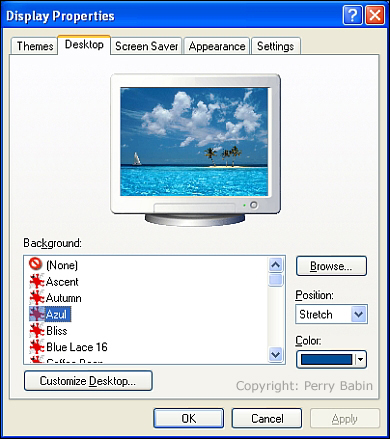Click the Bliss wallpaper icon
The image size is (390, 439).
pyautogui.click(x=37, y=330)
